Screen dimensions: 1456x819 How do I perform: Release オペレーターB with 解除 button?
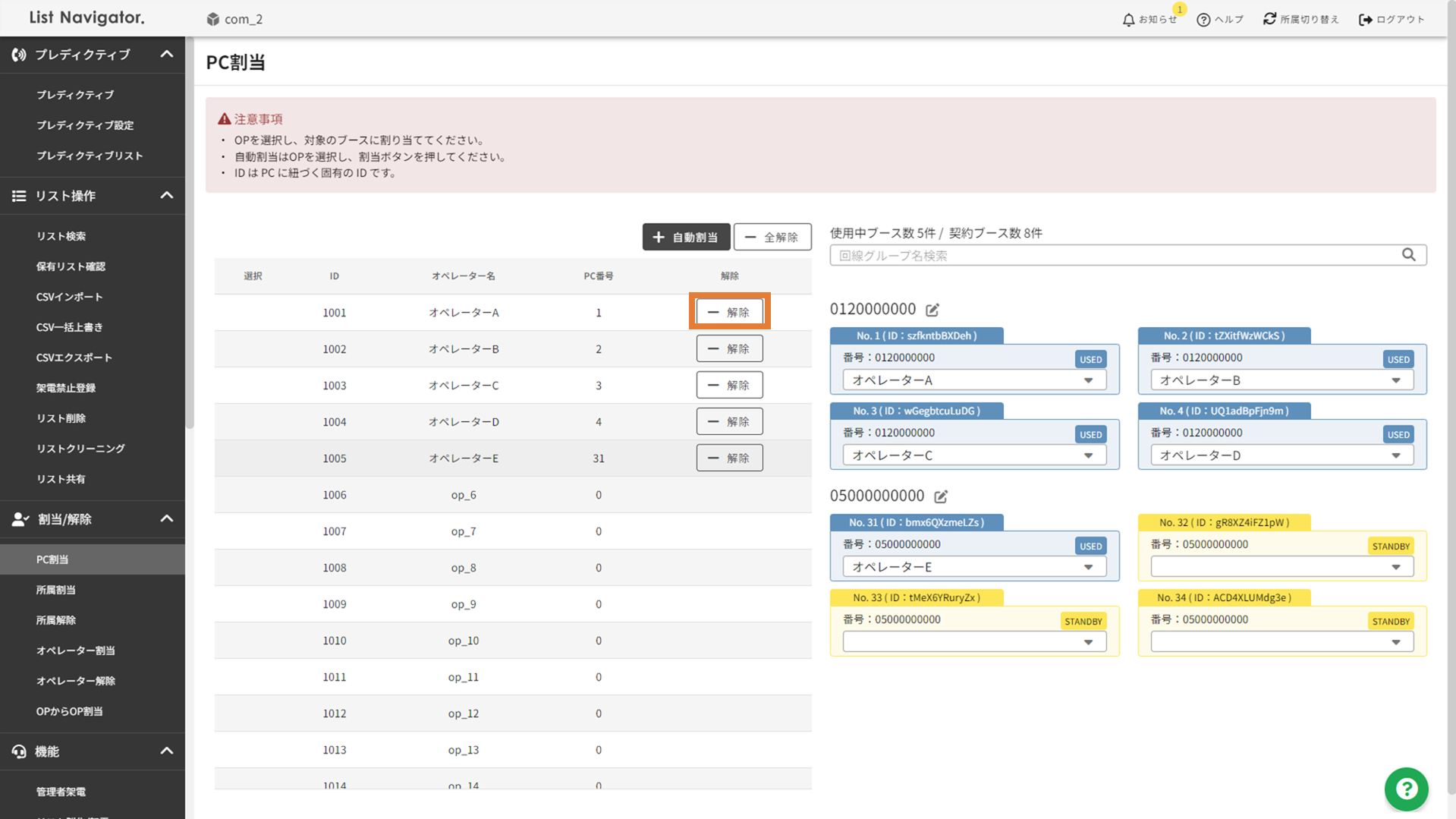(729, 348)
